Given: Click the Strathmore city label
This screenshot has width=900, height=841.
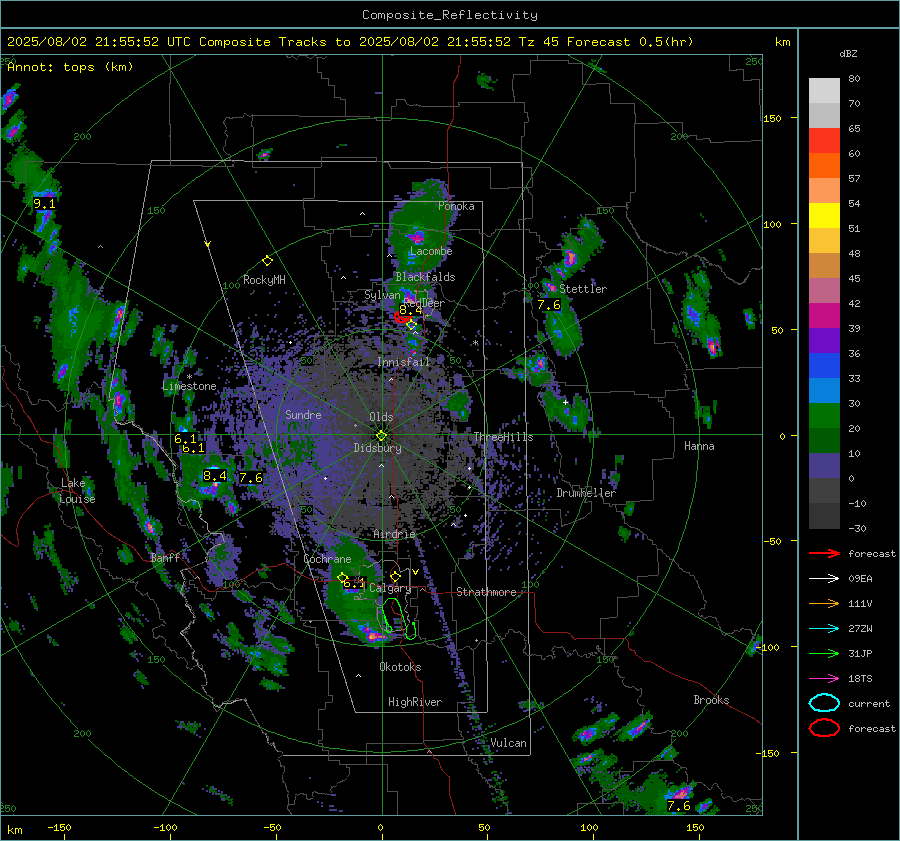Looking at the screenshot, I should click(487, 592).
